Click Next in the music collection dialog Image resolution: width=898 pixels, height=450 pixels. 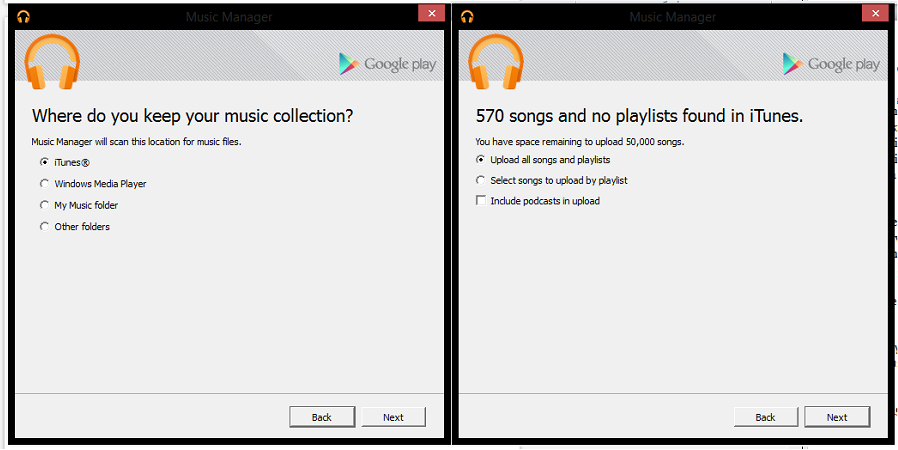coord(393,417)
